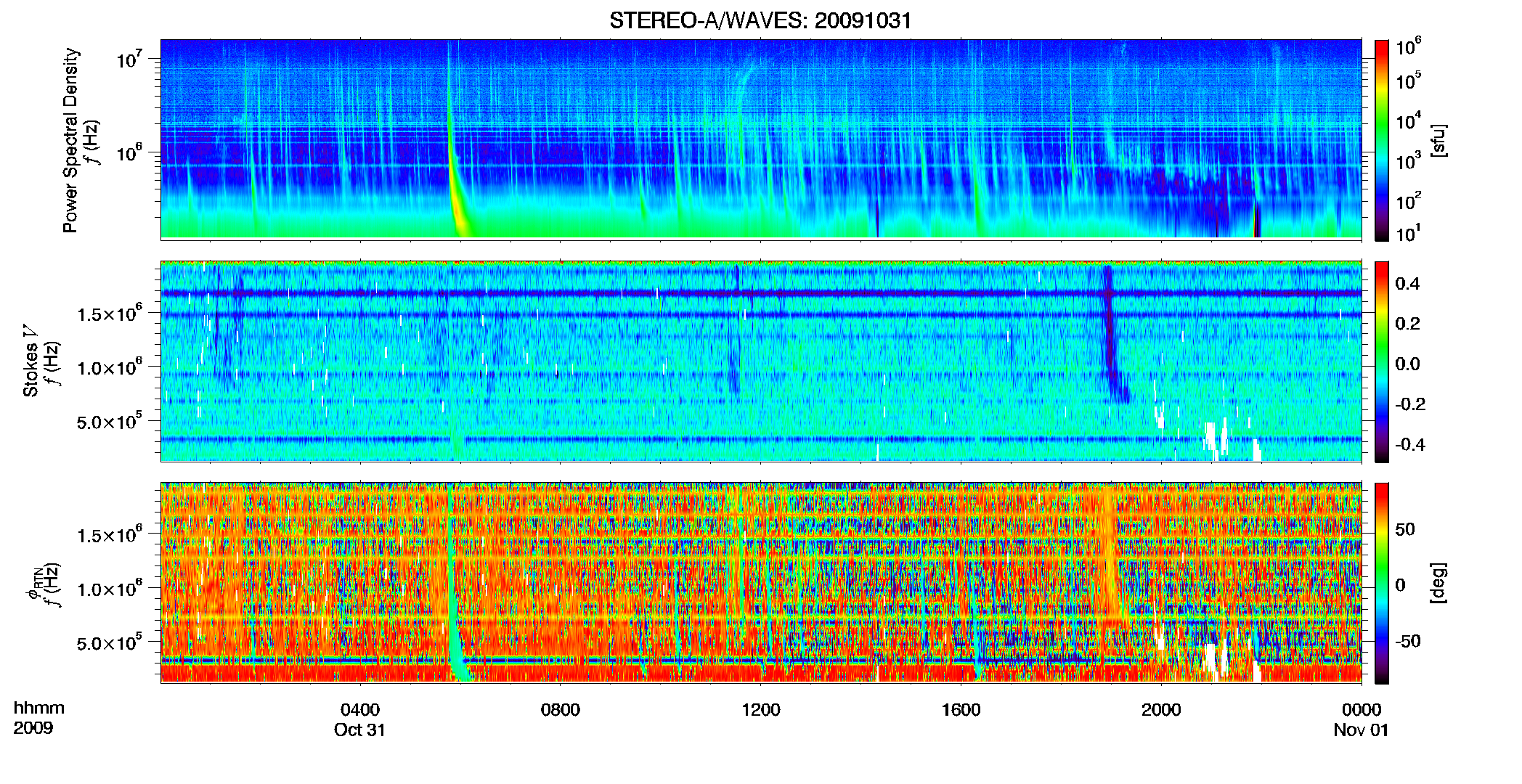Screen dimensions: 1522x784
Task: Click the Stokes V axis label
Action: tap(31, 360)
